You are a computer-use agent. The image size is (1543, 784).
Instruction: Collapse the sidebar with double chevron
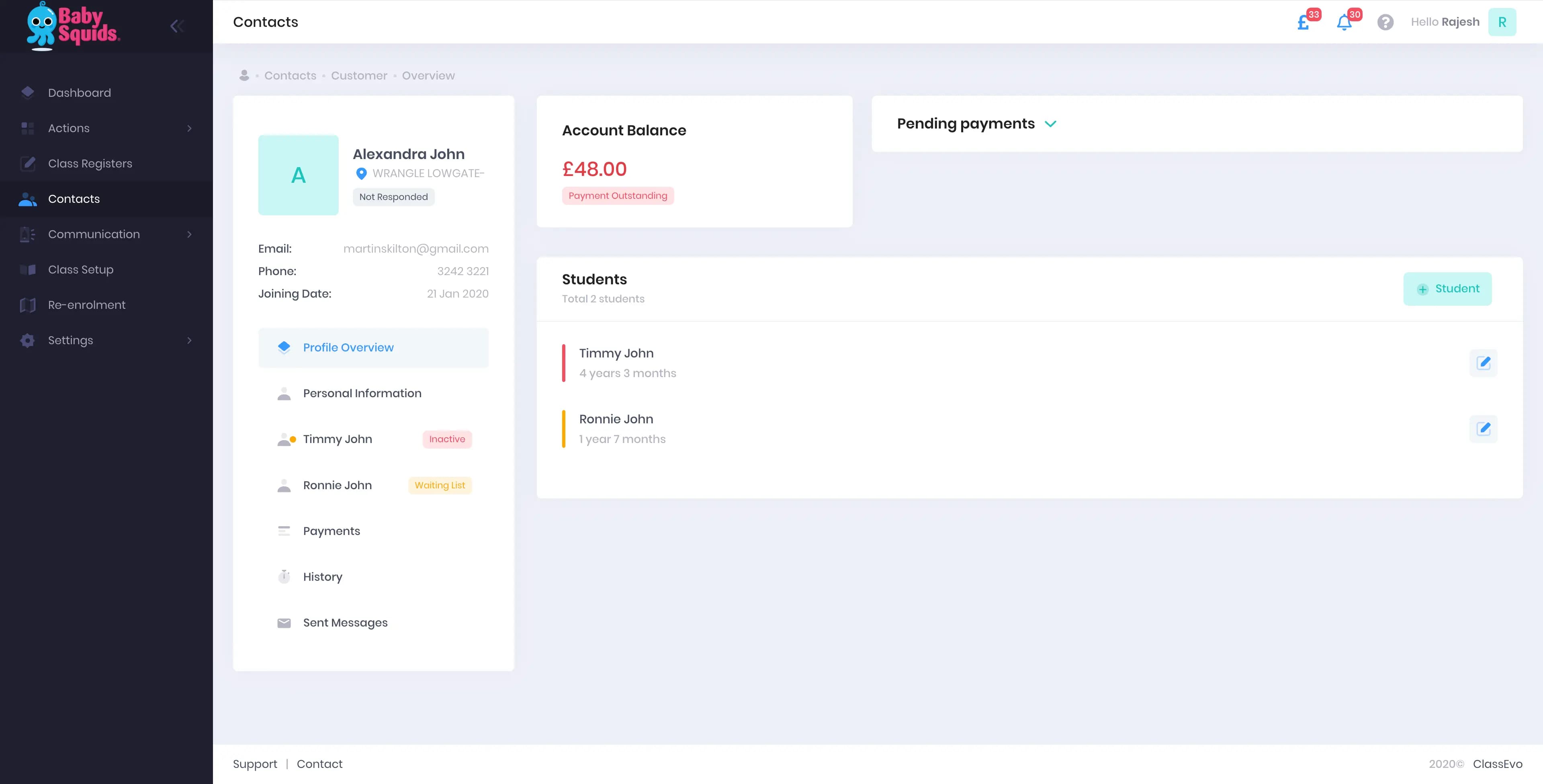177,26
